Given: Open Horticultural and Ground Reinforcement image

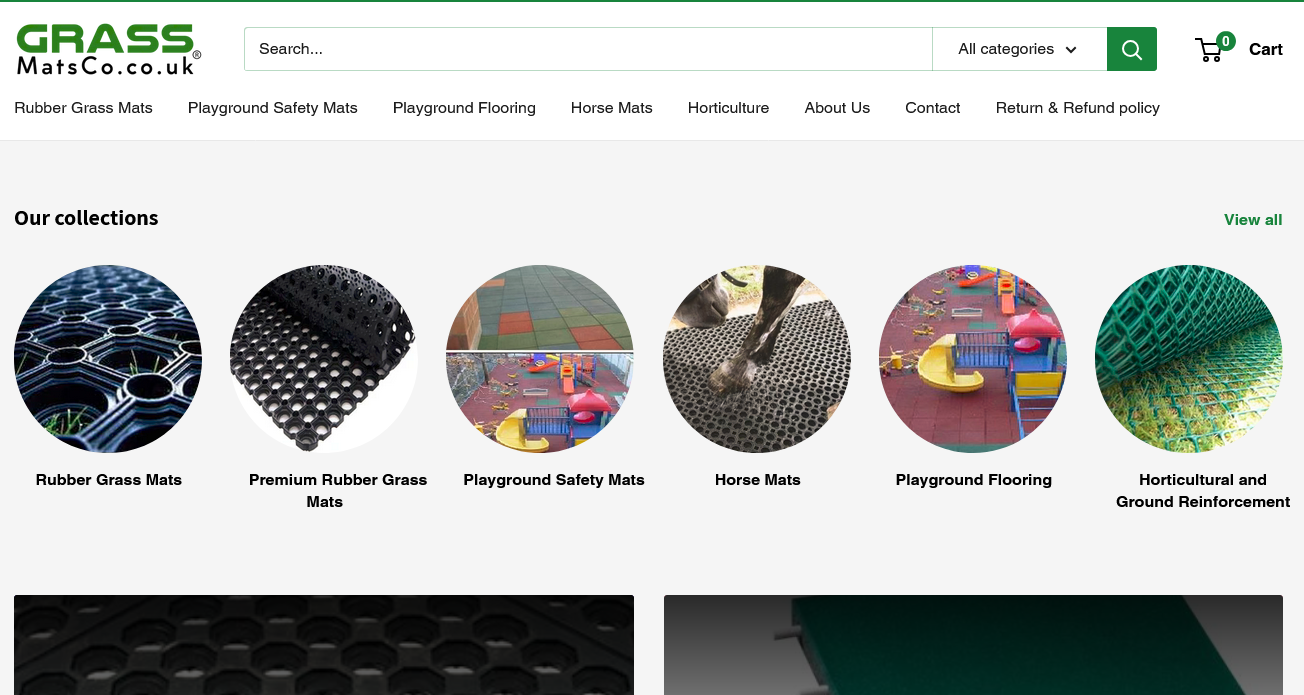Looking at the screenshot, I should 1189,359.
